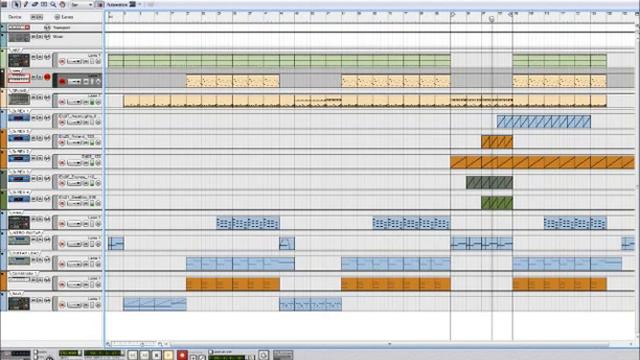
Task: Open lane dropdown of green hatched-clip track
Action: click(x=74, y=204)
